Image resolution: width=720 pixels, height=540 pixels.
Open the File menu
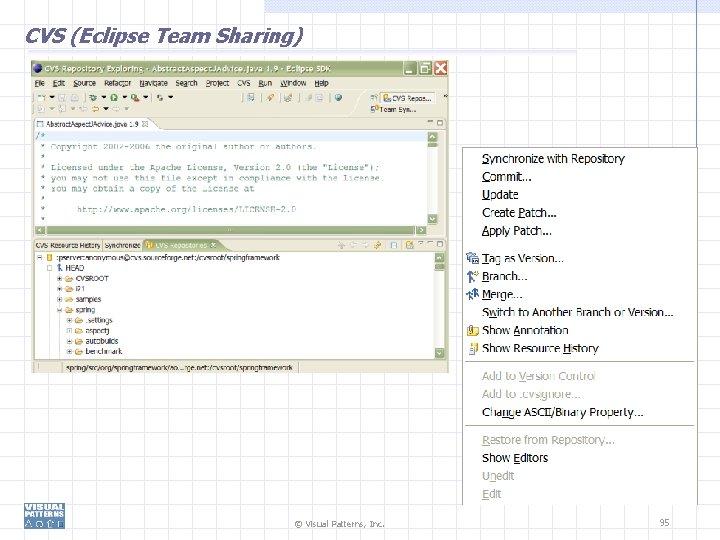click(39, 83)
